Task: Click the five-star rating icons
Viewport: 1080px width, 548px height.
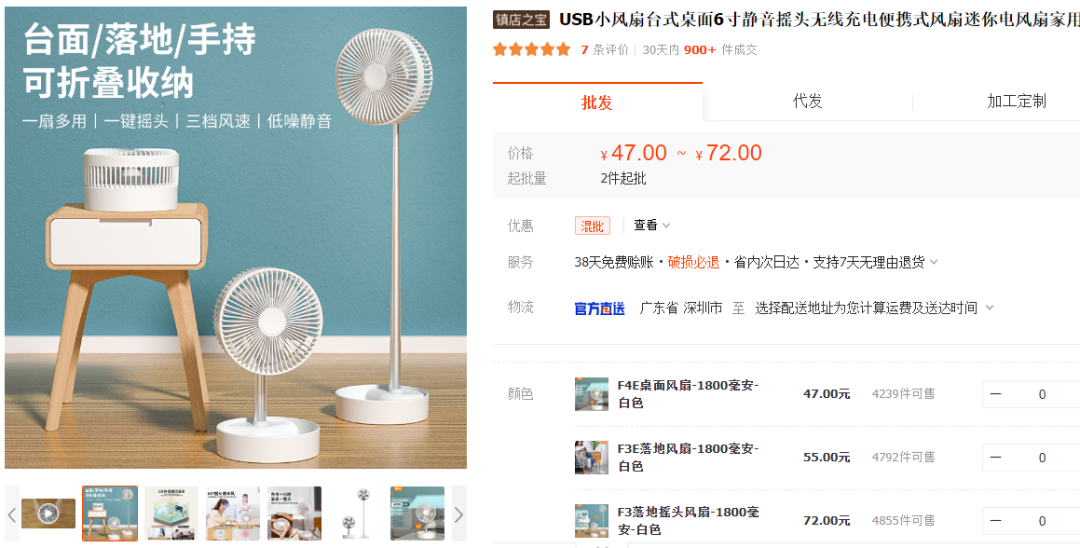Action: click(x=531, y=50)
